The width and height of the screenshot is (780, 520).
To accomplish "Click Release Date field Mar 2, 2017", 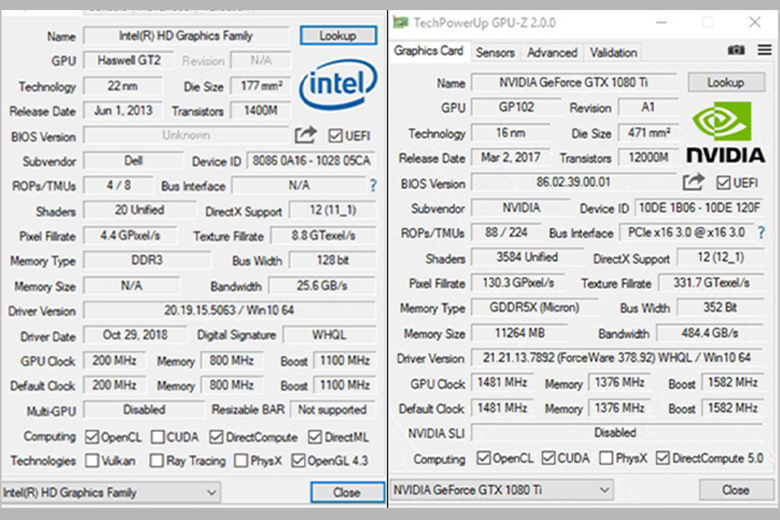I will click(x=510, y=157).
